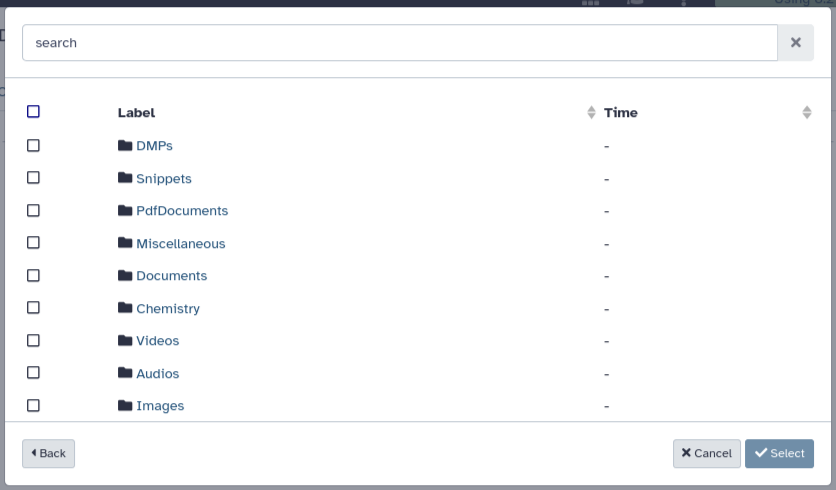836x490 pixels.
Task: Check the Documents folder checkbox
Action: [33, 276]
